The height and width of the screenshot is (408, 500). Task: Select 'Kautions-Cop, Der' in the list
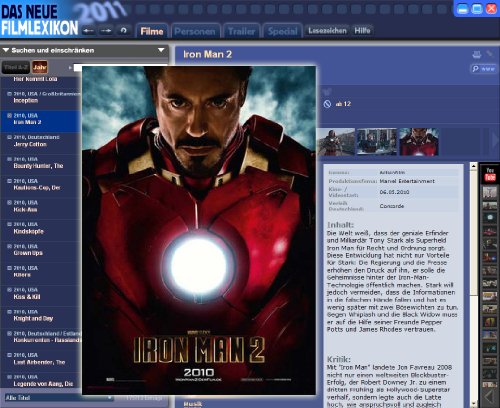pyautogui.click(x=41, y=184)
